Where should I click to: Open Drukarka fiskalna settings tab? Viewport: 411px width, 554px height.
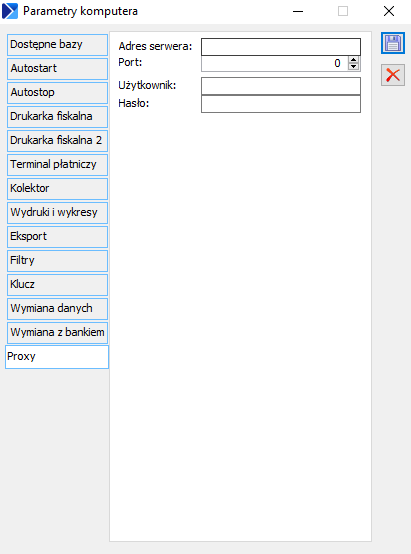tap(57, 117)
